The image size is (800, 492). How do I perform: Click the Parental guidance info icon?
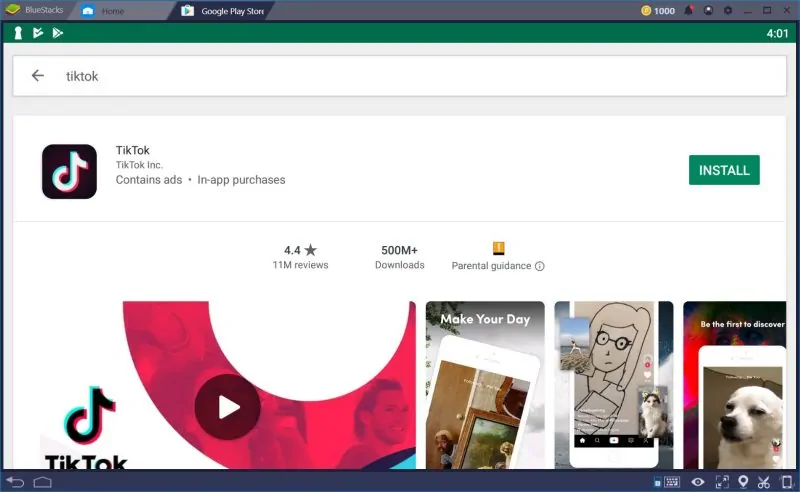click(x=540, y=266)
